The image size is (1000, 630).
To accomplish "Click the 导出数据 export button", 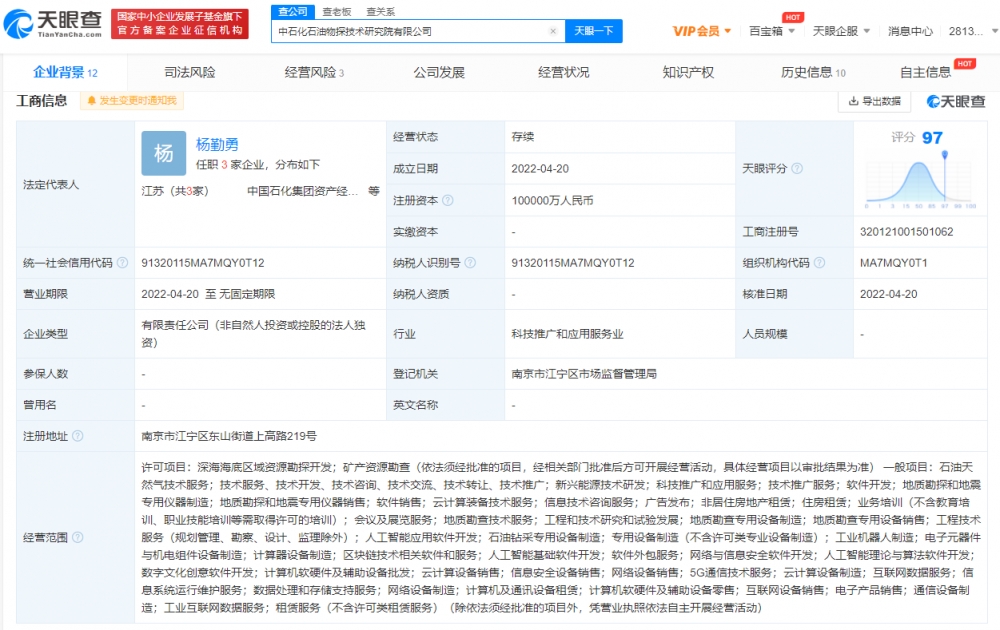I will click(874, 101).
